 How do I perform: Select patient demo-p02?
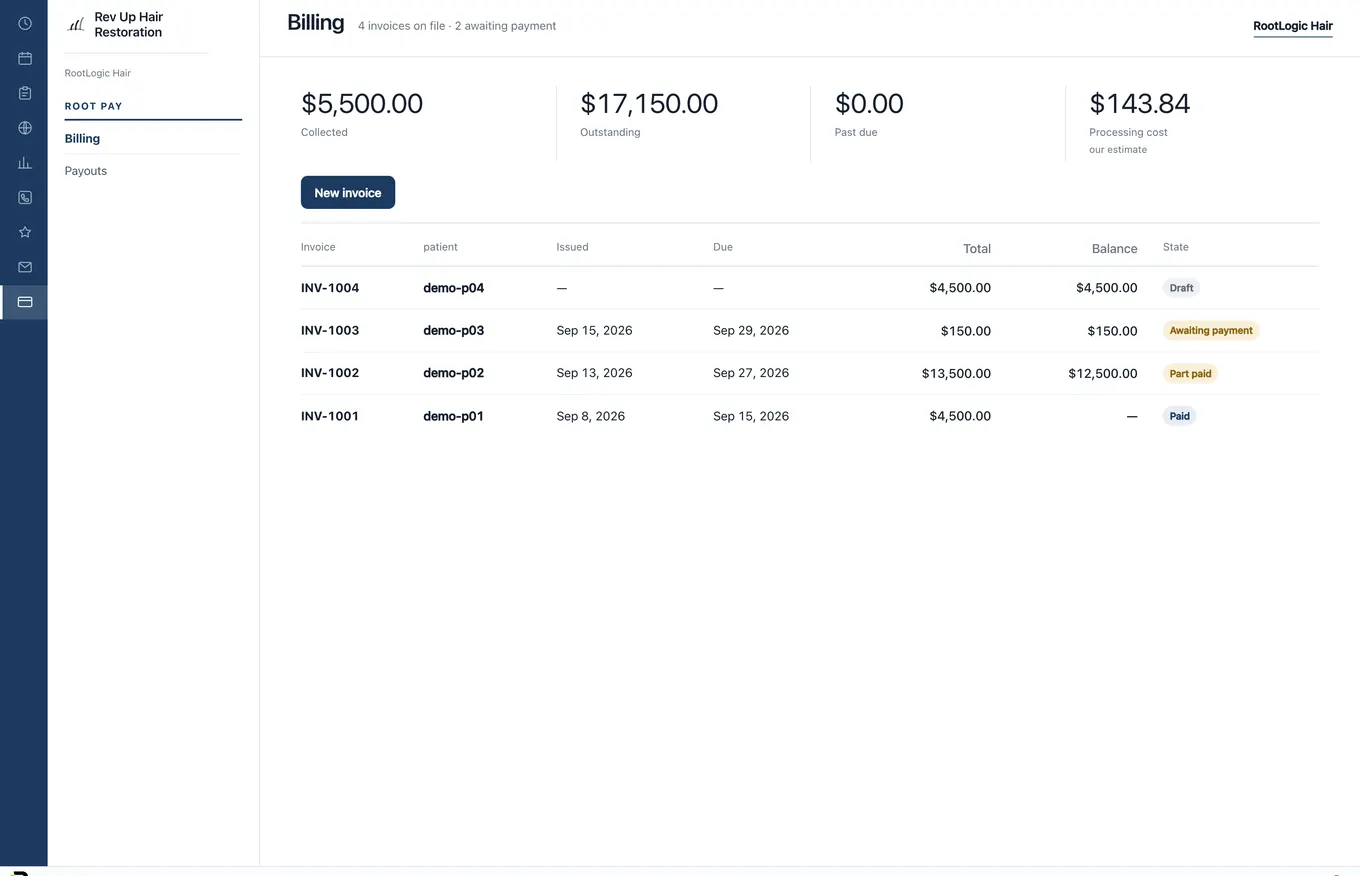[454, 373]
